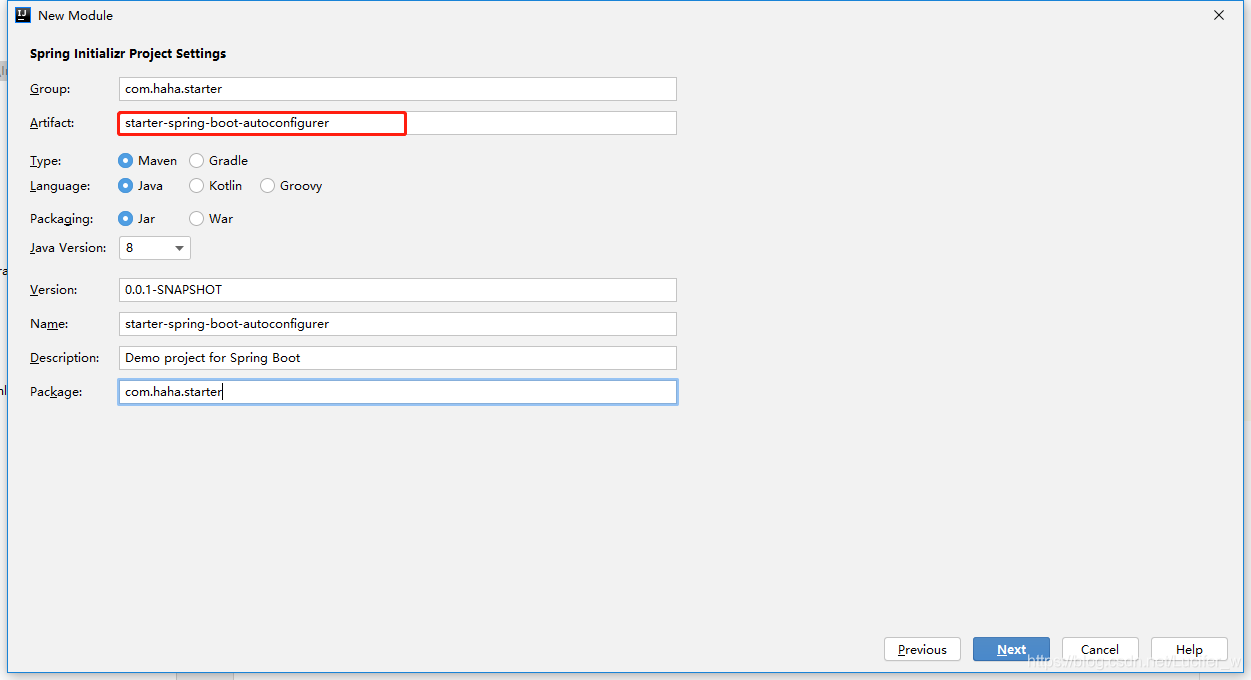Click the Name label
Screen dimensions: 1251x680
click(48, 324)
